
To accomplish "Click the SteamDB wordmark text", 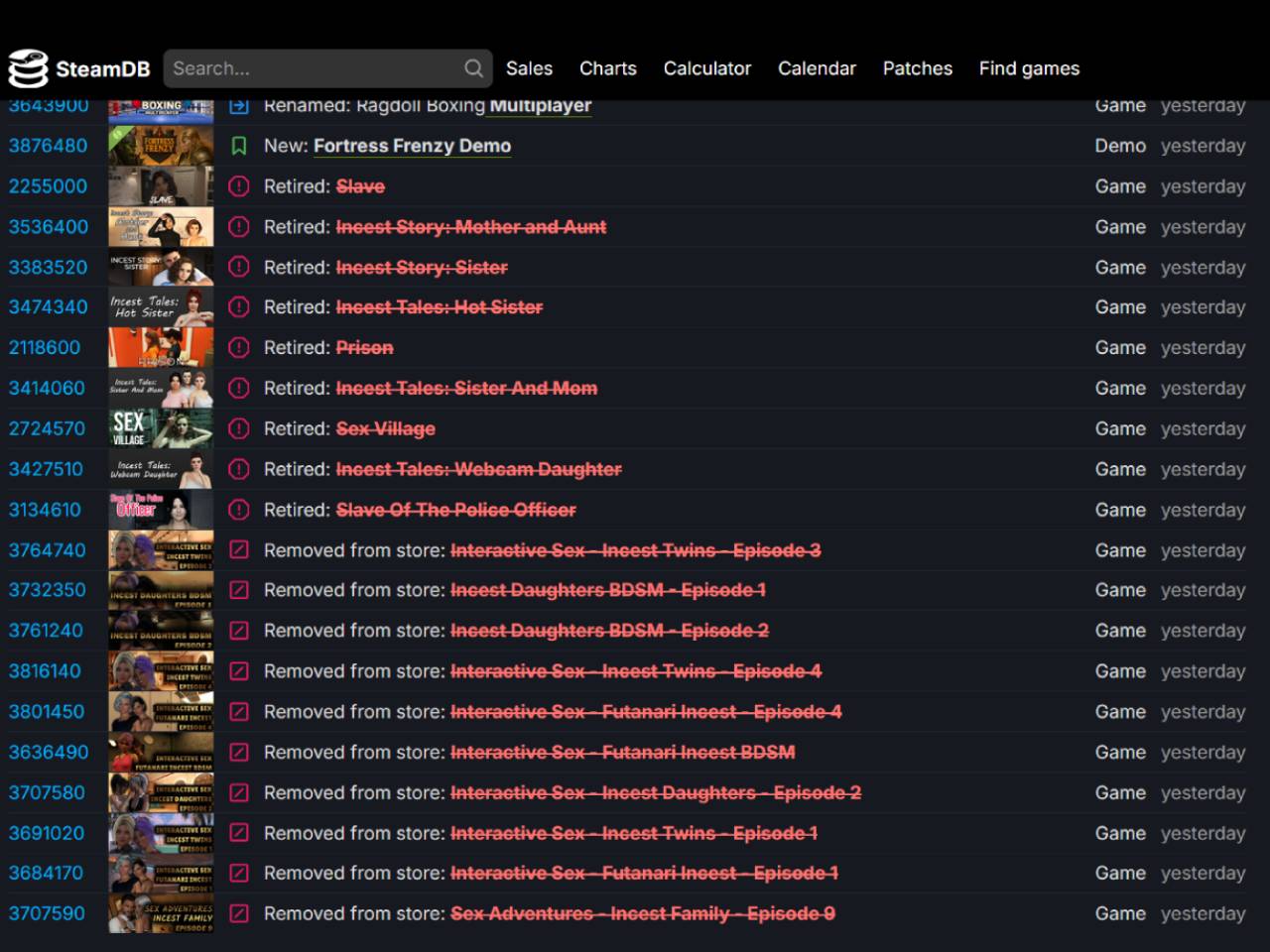I will [103, 69].
